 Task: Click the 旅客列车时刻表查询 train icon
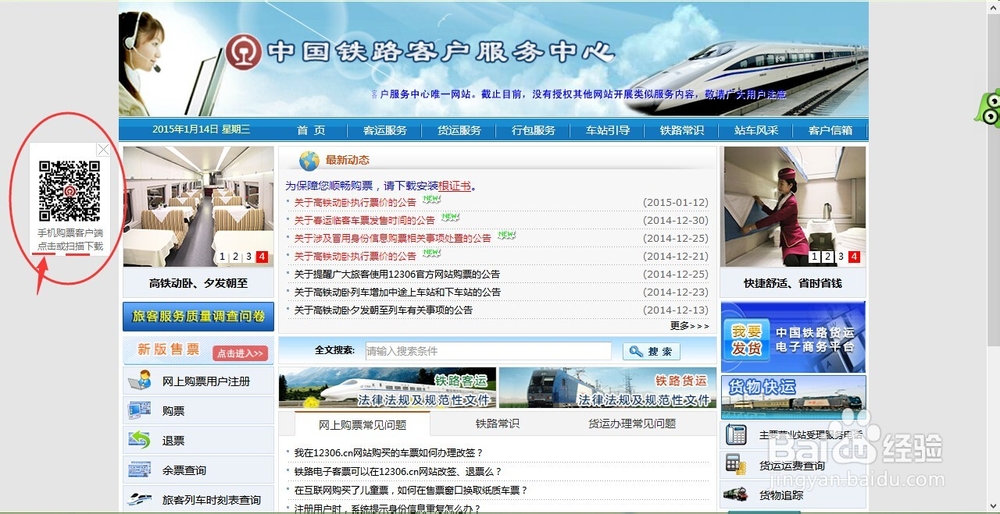pyautogui.click(x=140, y=499)
